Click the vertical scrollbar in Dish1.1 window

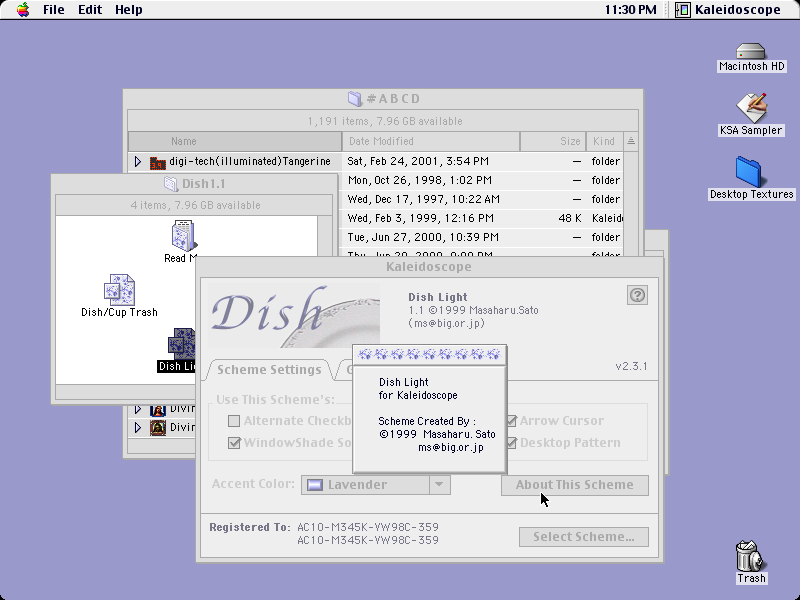tap(324, 236)
